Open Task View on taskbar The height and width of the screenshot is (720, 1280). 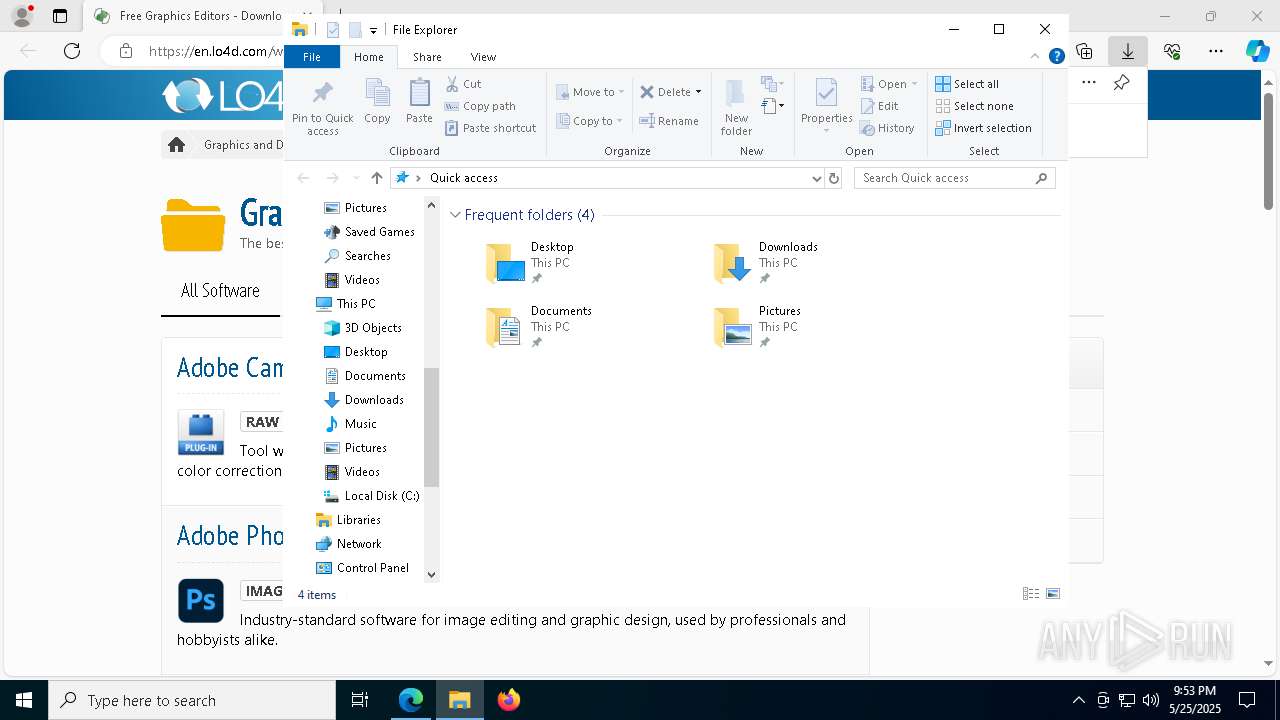360,700
